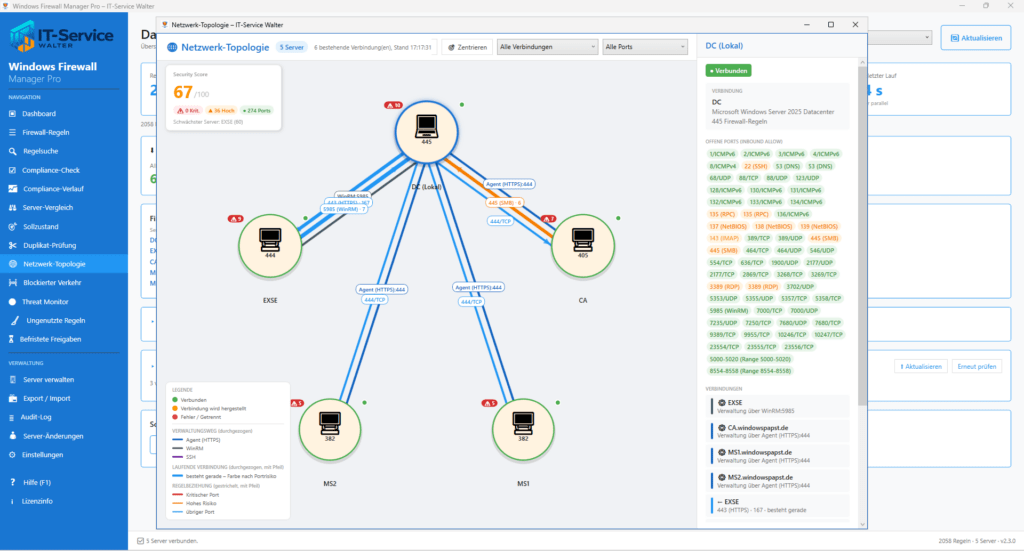
Task: Click the Export / Import icon
Action: pyautogui.click(x=12, y=398)
